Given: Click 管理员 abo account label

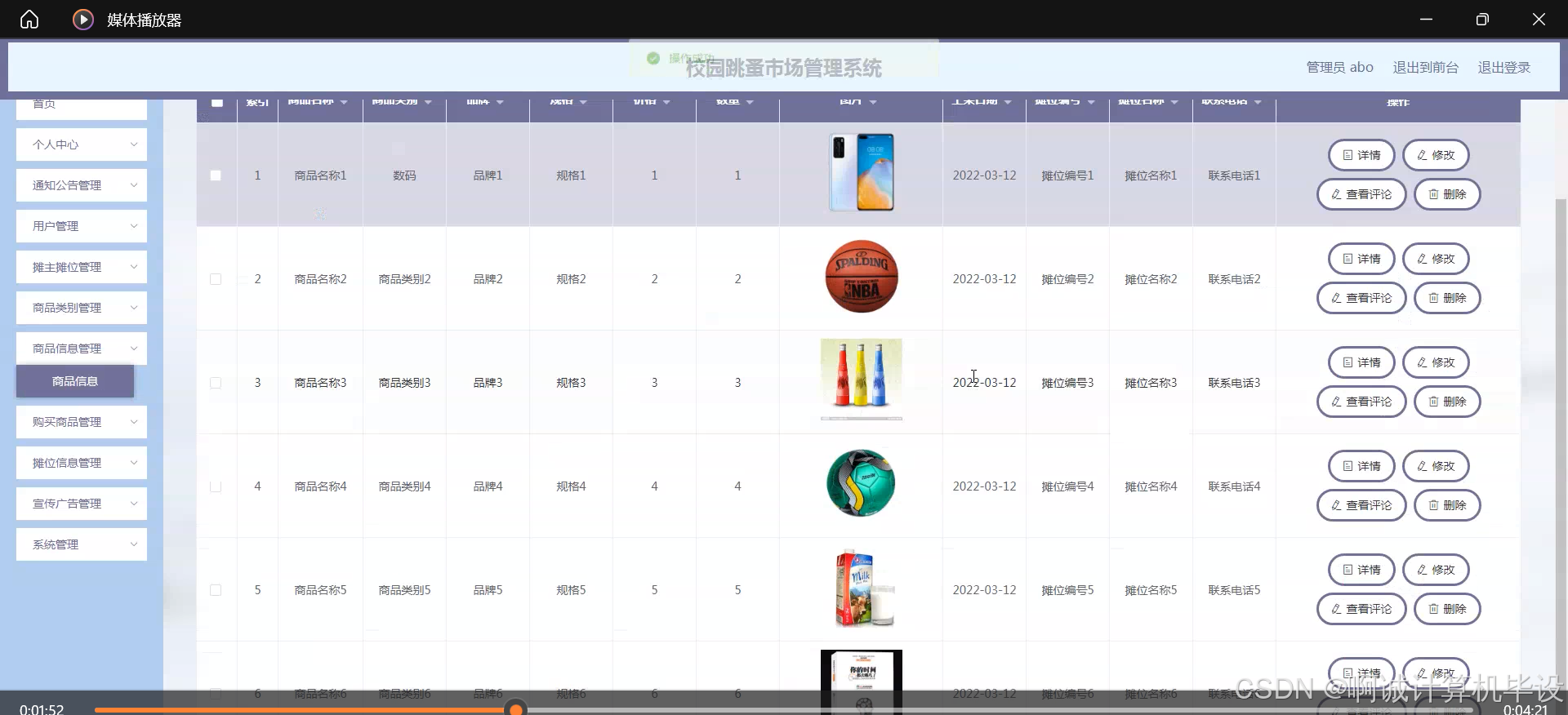Looking at the screenshot, I should coord(1339,68).
